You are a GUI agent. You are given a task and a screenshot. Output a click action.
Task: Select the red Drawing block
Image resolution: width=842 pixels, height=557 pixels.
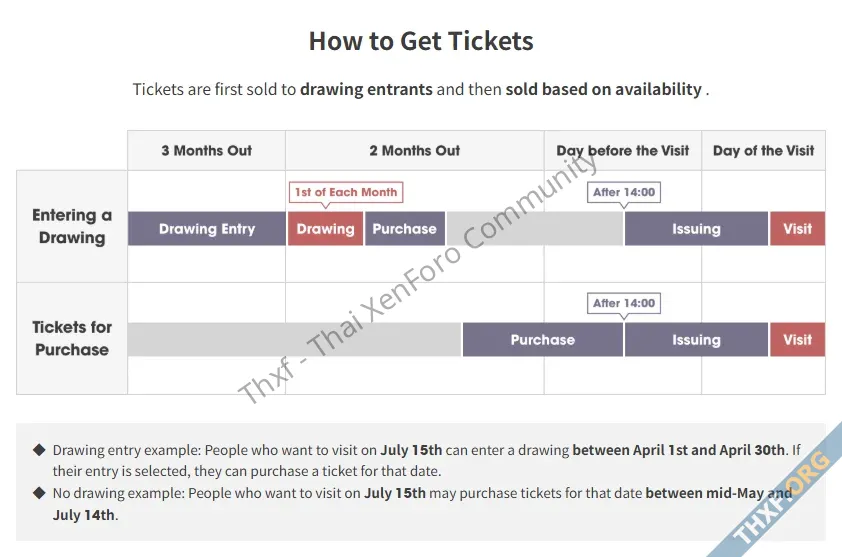(325, 229)
